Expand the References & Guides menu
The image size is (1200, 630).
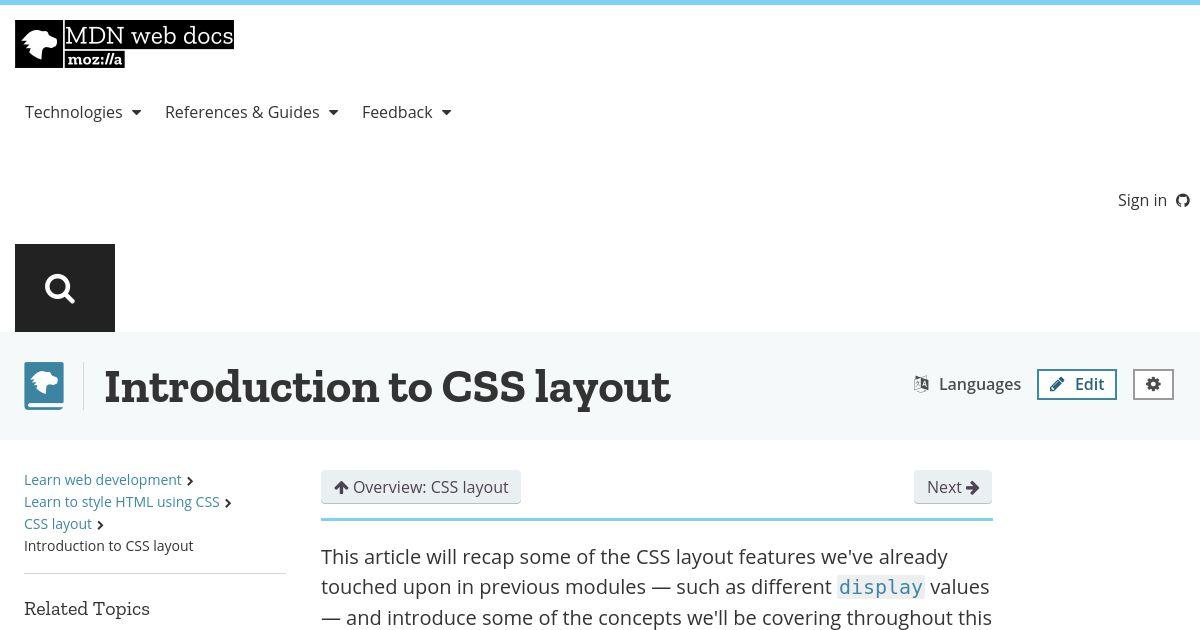(252, 112)
